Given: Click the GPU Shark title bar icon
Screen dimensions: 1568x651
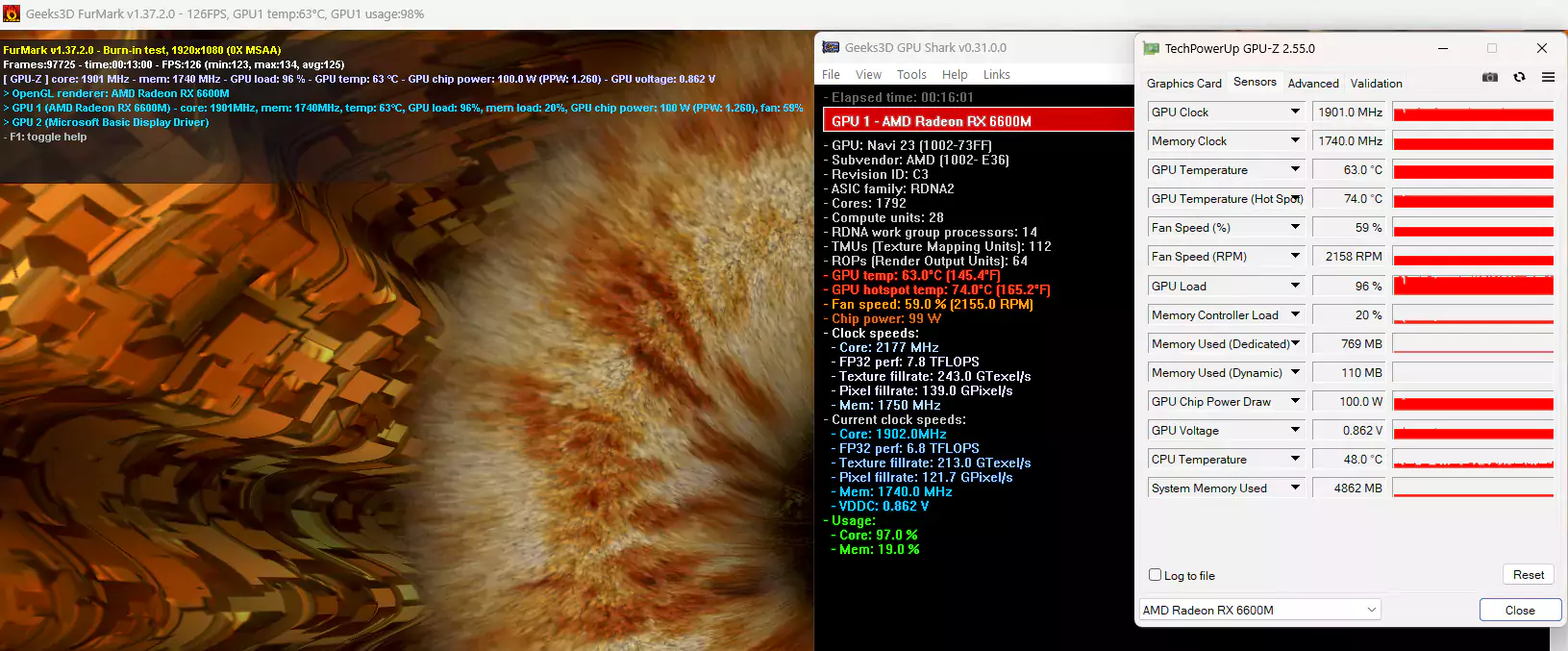Looking at the screenshot, I should [831, 47].
